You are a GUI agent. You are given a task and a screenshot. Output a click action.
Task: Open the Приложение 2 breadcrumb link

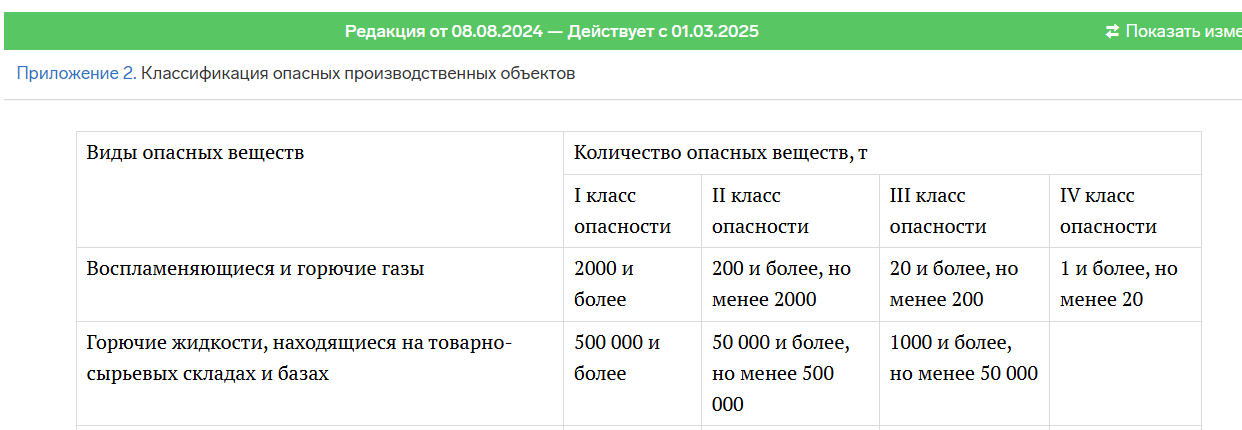click(76, 73)
